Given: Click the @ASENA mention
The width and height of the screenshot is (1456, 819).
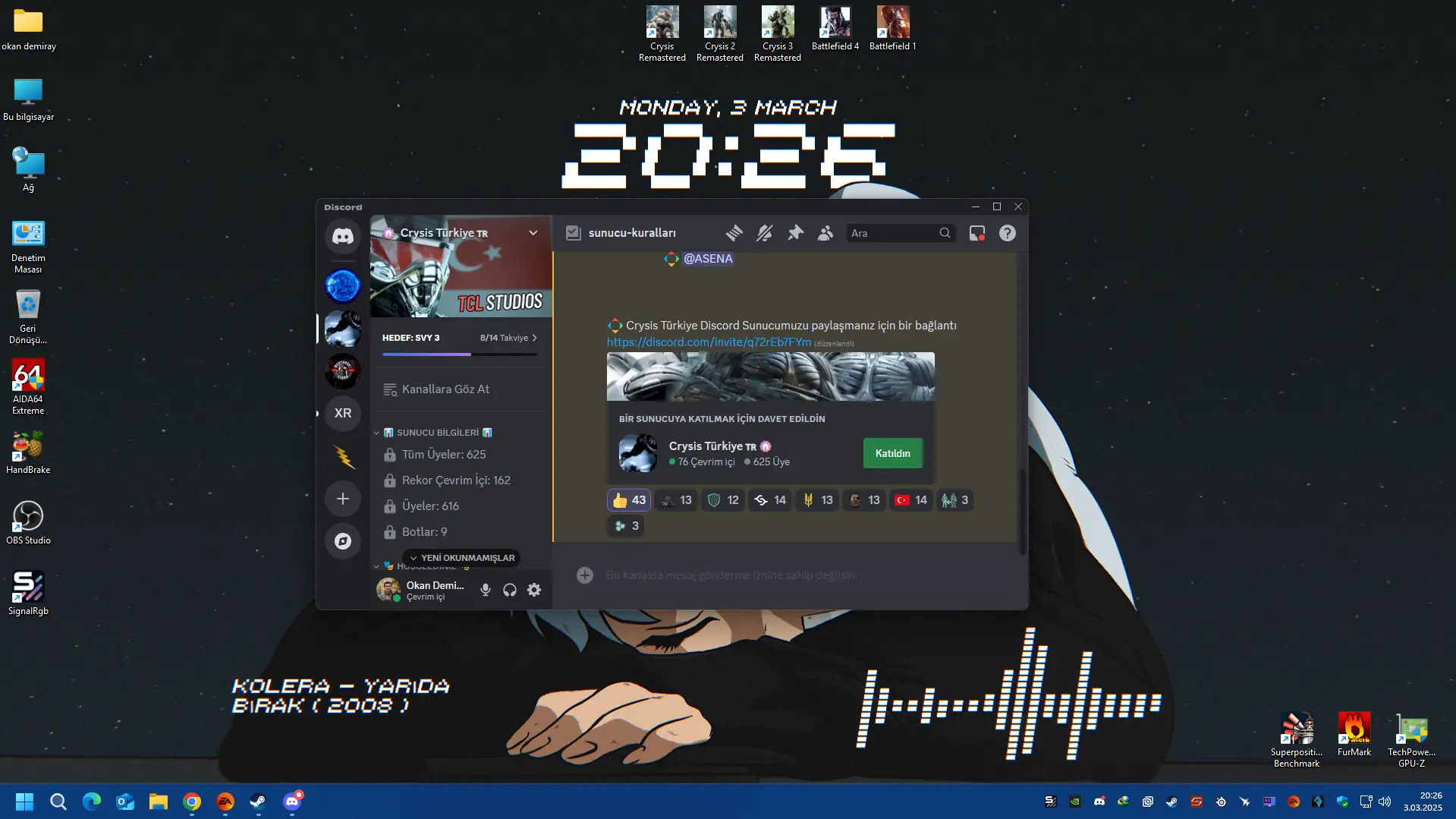Looking at the screenshot, I should coord(708,259).
